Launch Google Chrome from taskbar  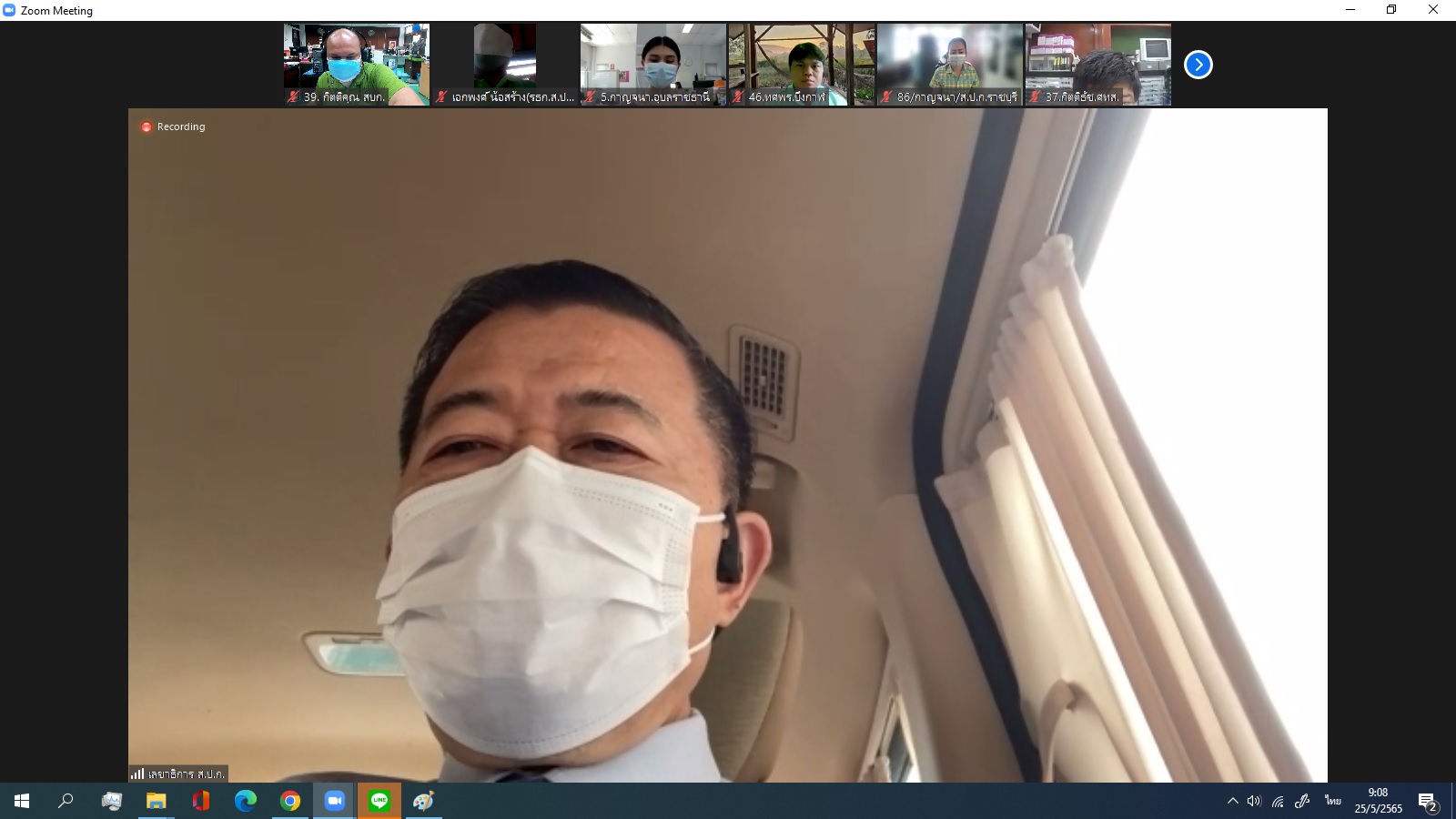tap(290, 801)
